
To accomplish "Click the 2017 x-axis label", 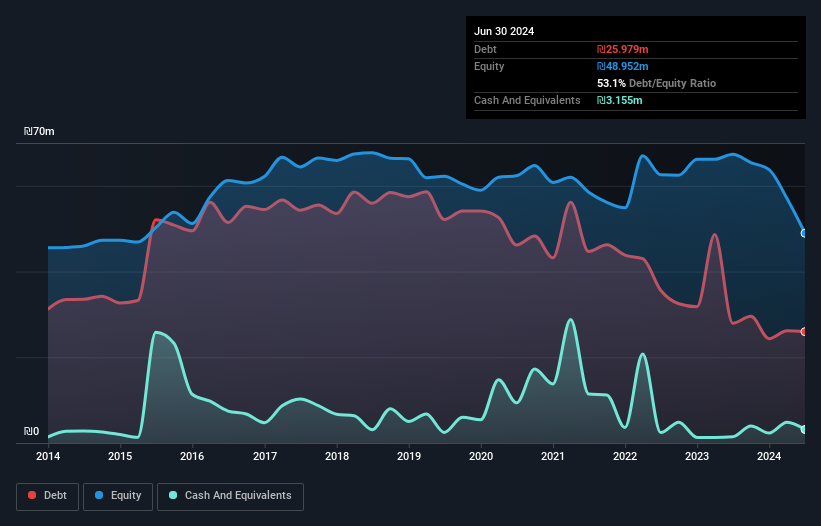I will (265, 456).
